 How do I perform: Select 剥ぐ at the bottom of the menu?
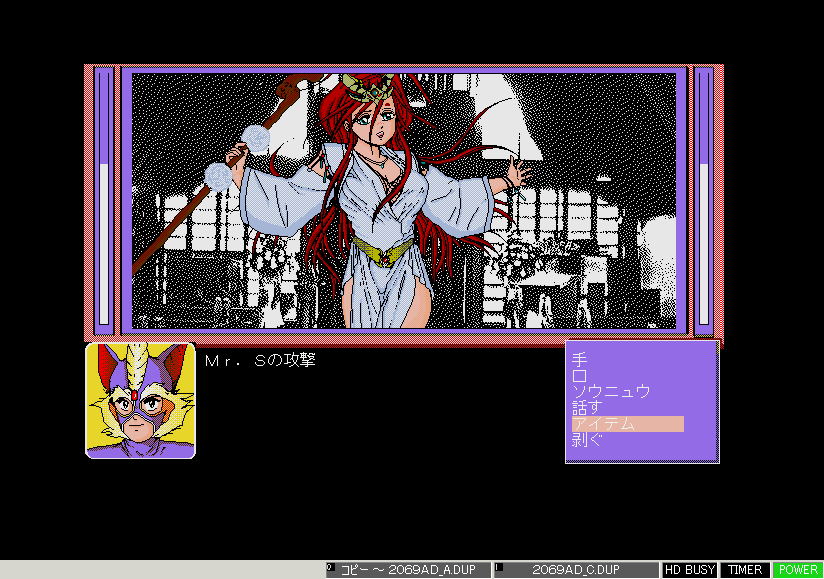pyautogui.click(x=587, y=440)
